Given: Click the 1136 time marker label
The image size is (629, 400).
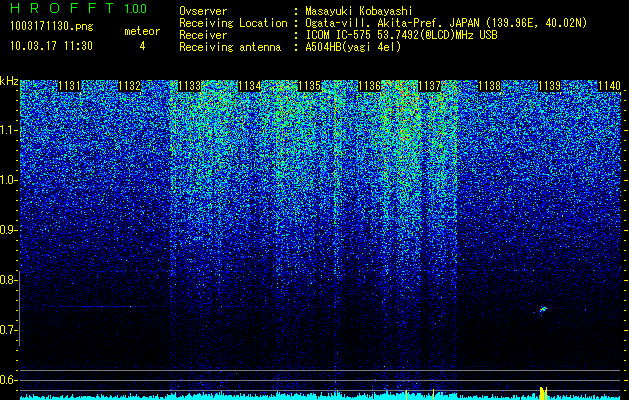Looking at the screenshot, I should tap(369, 86).
